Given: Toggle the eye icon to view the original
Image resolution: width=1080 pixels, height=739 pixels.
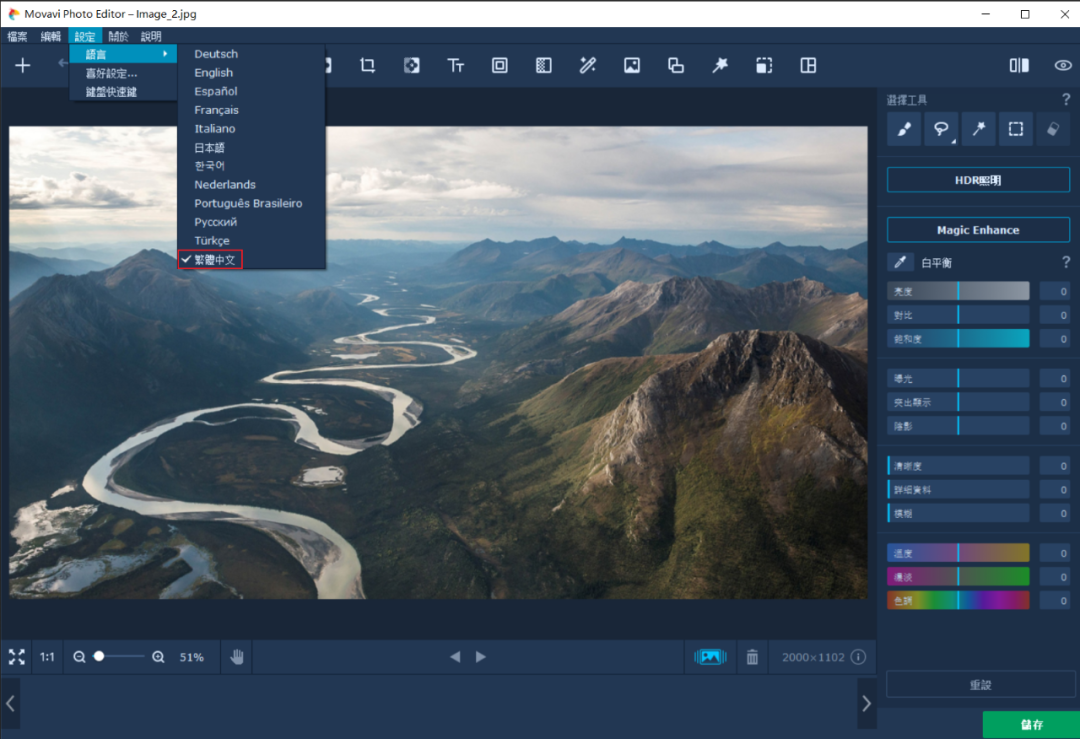Looking at the screenshot, I should (1063, 65).
